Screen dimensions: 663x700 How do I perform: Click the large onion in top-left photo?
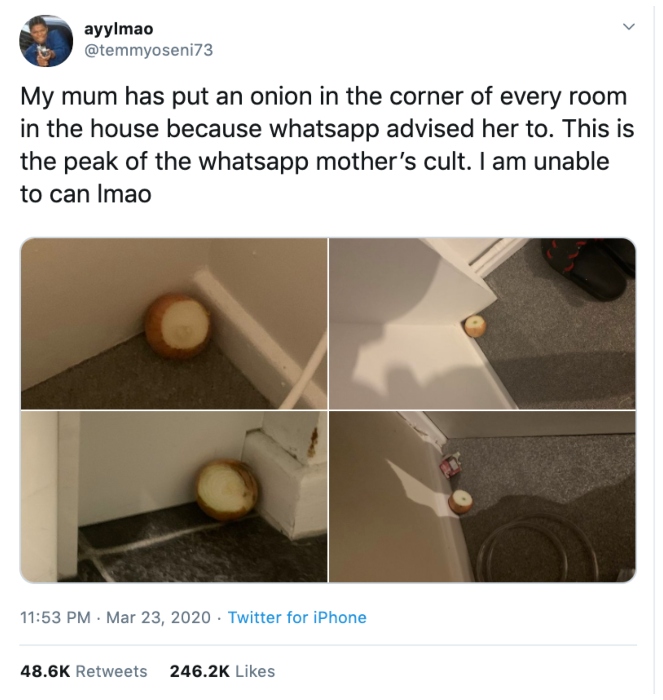click(x=177, y=326)
